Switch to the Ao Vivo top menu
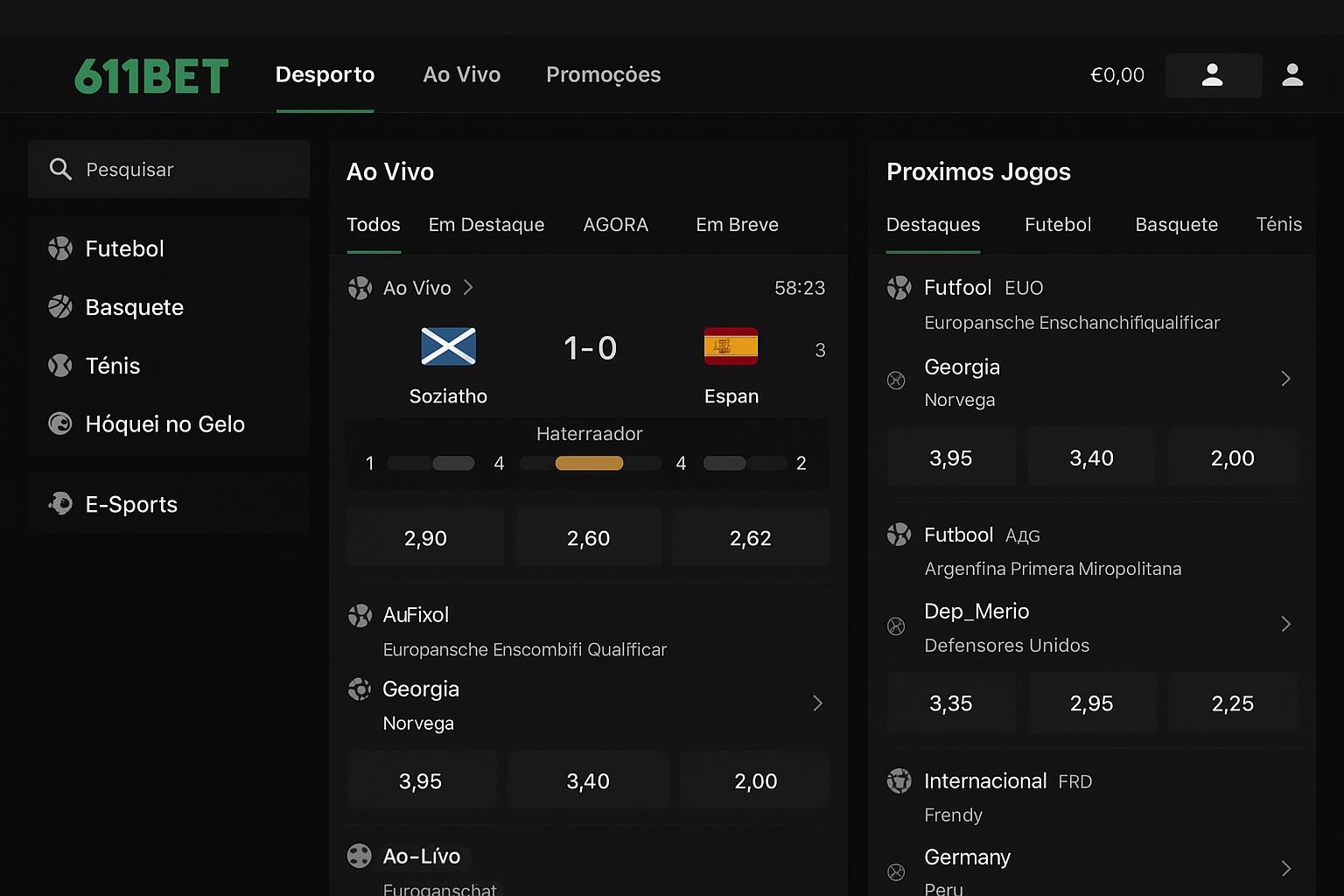 [x=461, y=75]
